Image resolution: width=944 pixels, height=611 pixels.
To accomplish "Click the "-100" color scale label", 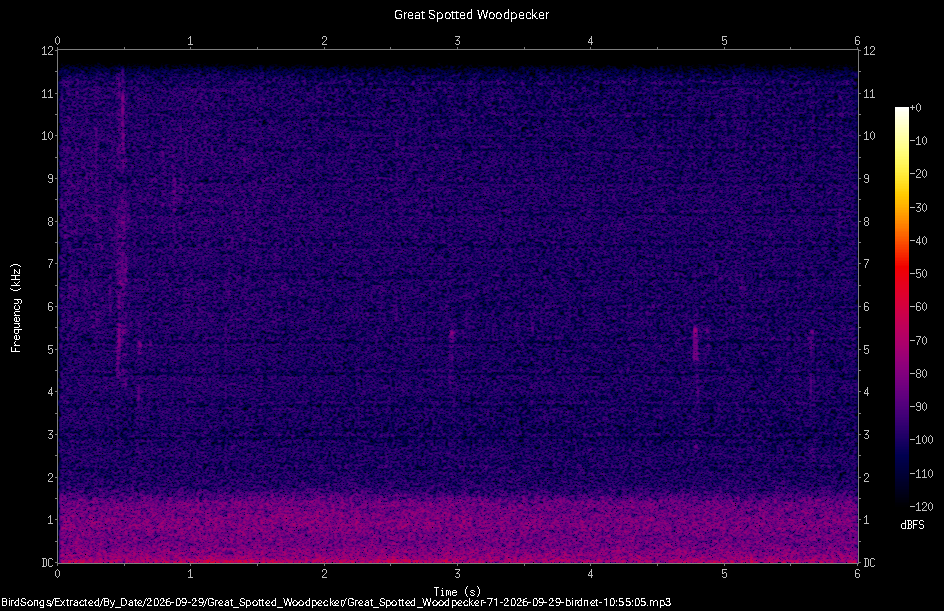I will pyautogui.click(x=921, y=440).
